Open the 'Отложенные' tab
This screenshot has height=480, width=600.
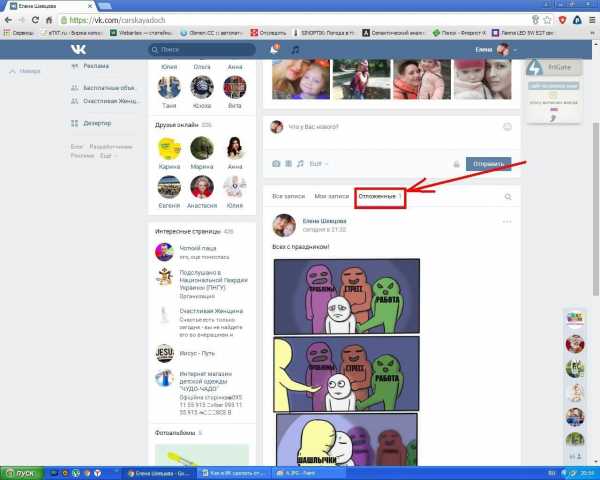pos(380,196)
